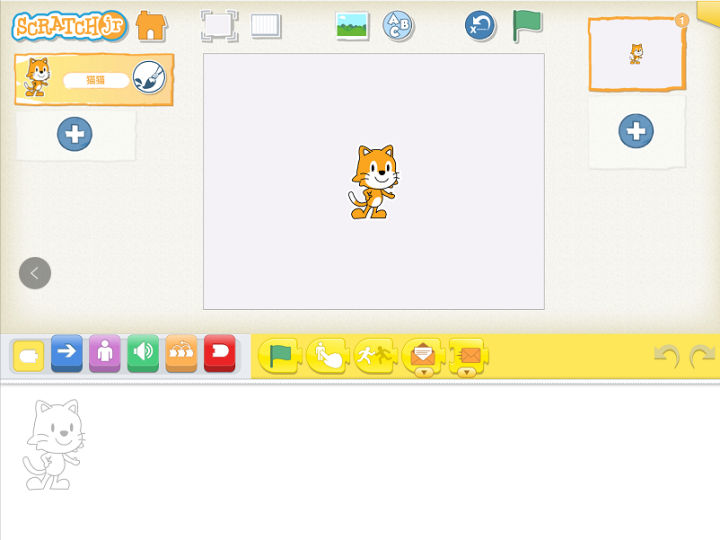This screenshot has height=540, width=720.
Task: Start the project with green flag
Action: [x=527, y=26]
